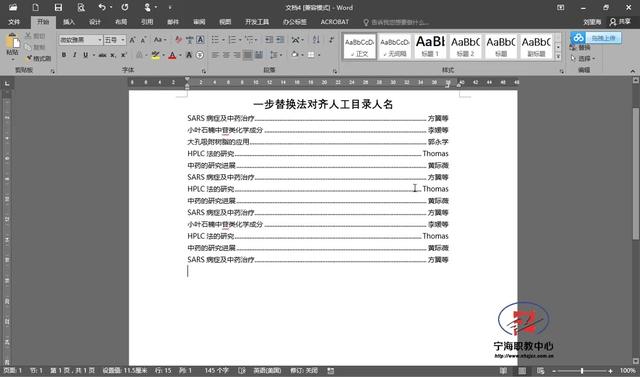Click the font color red A button

[x=172, y=55]
